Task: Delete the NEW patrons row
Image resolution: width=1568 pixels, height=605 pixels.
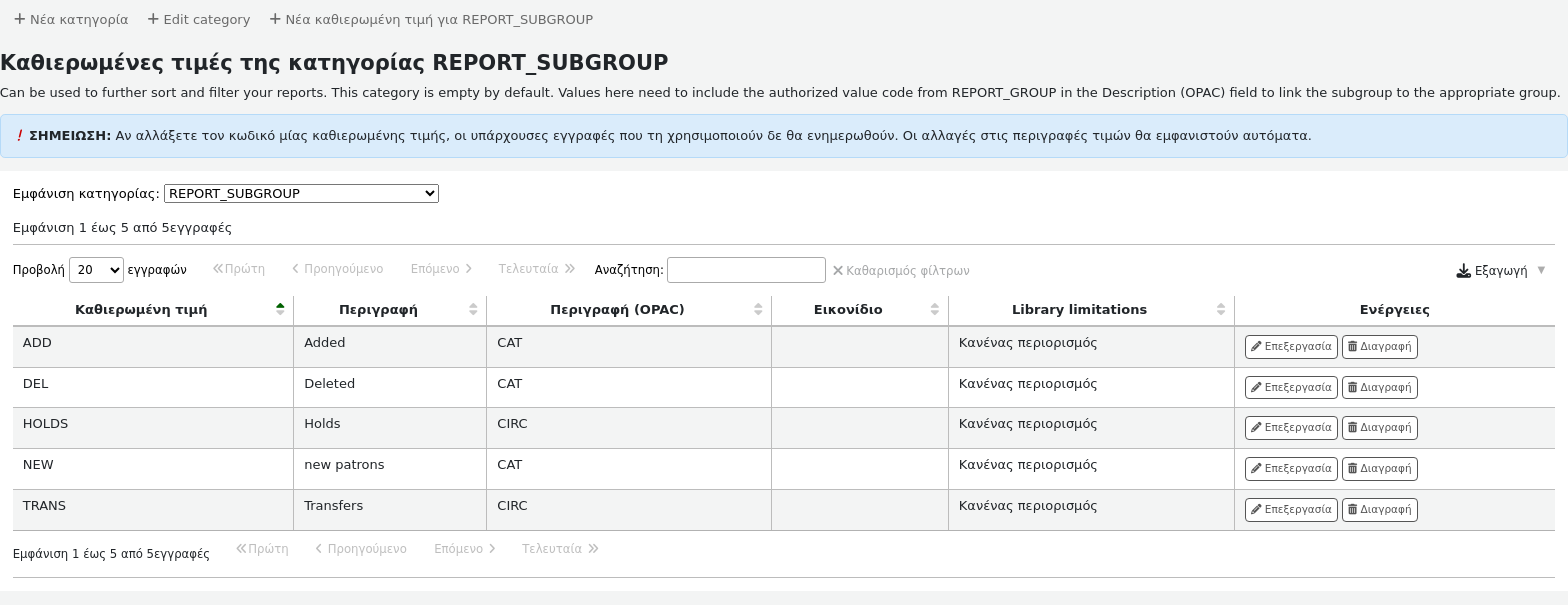Action: 1379,469
